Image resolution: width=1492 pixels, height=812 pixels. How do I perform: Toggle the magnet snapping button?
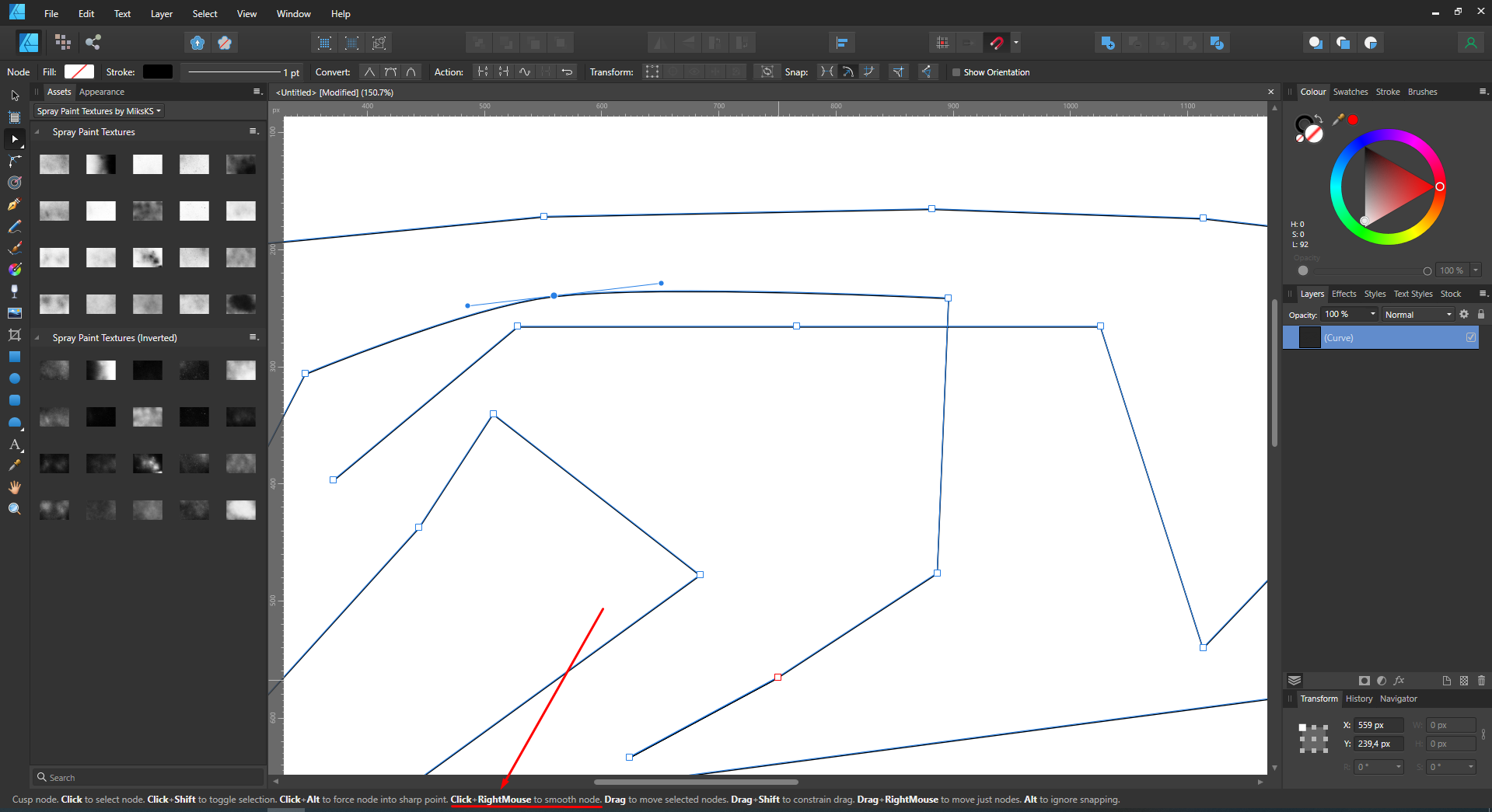[x=998, y=43]
